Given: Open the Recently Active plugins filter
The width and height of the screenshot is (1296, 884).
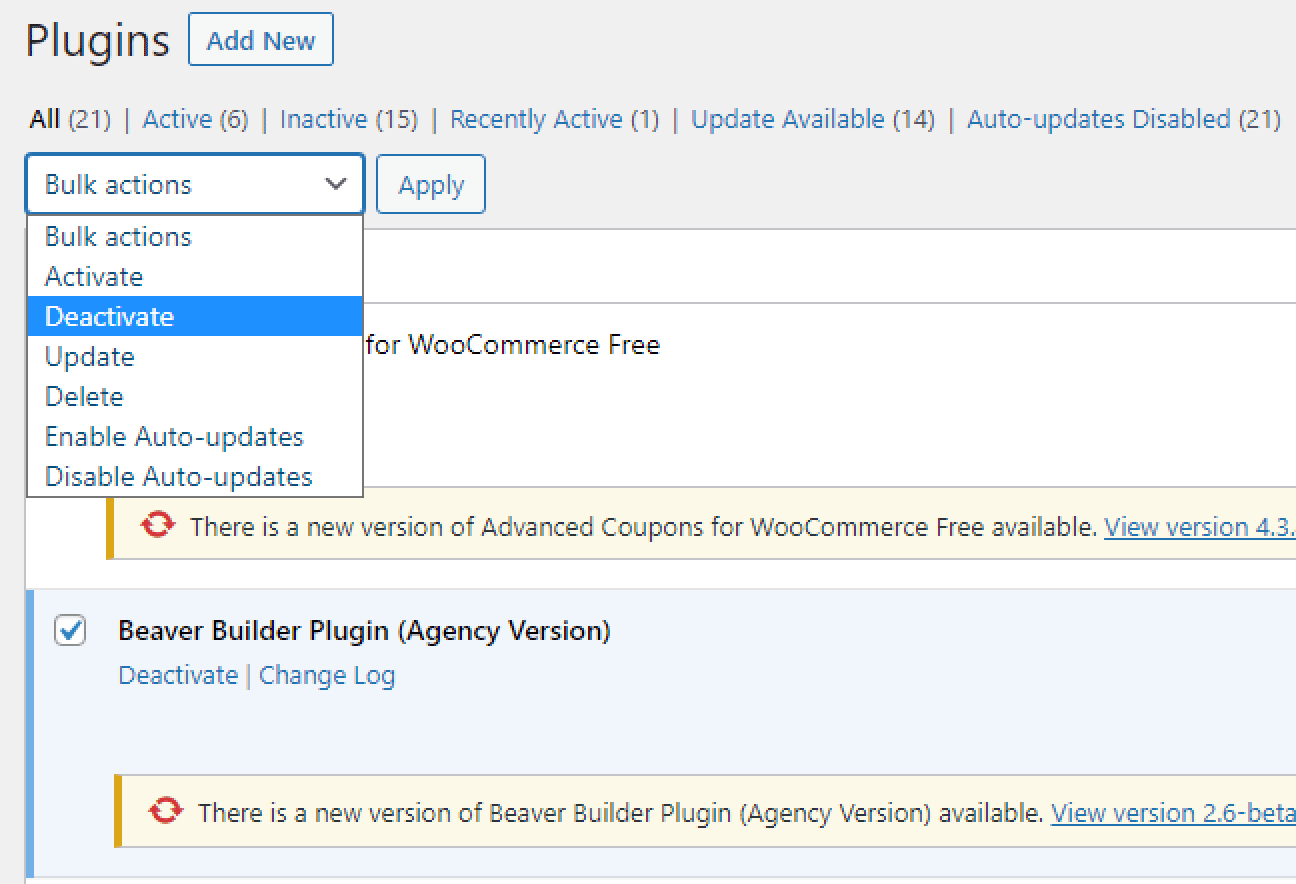Looking at the screenshot, I should coord(547,119).
